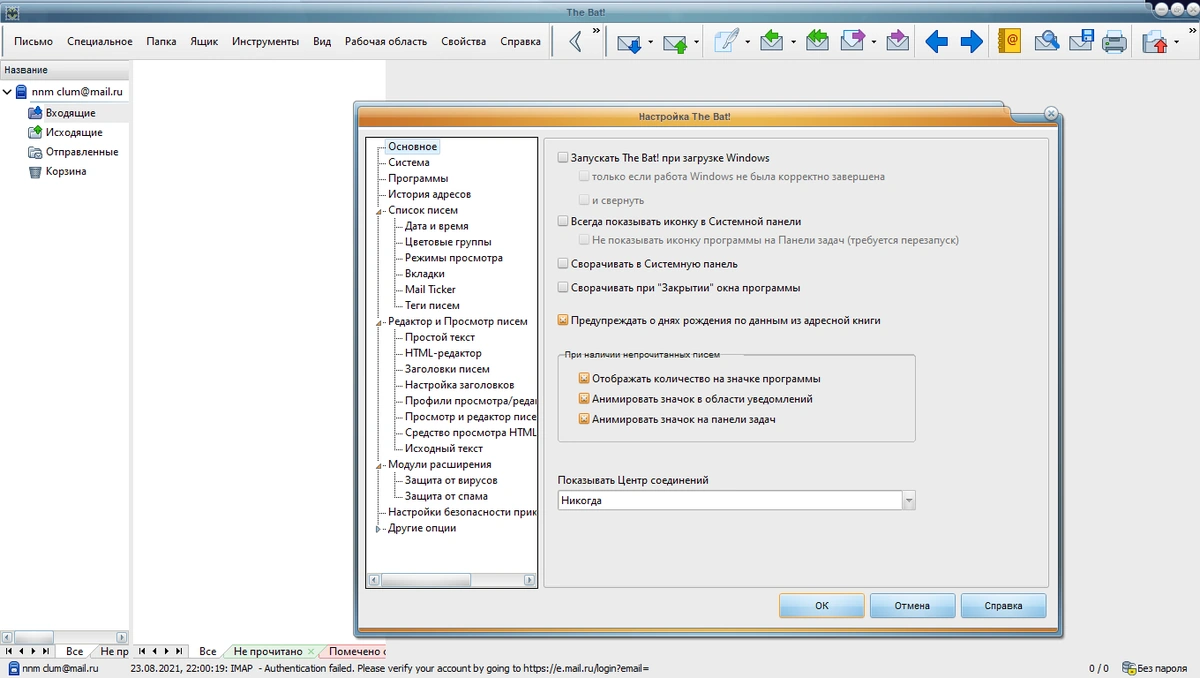The width and height of the screenshot is (1200, 678).
Task: Expand the Другие опции tree node
Action: [x=379, y=529]
